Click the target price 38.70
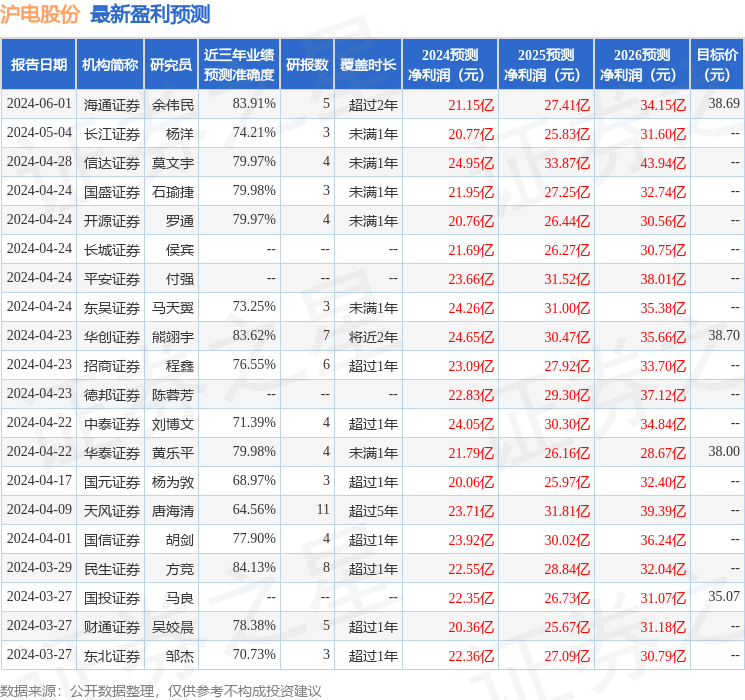745x700 pixels. coord(724,335)
